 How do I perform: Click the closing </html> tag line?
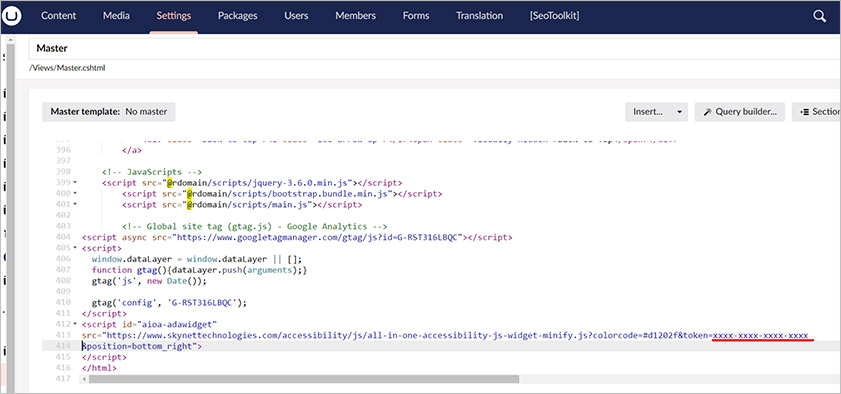coord(99,368)
